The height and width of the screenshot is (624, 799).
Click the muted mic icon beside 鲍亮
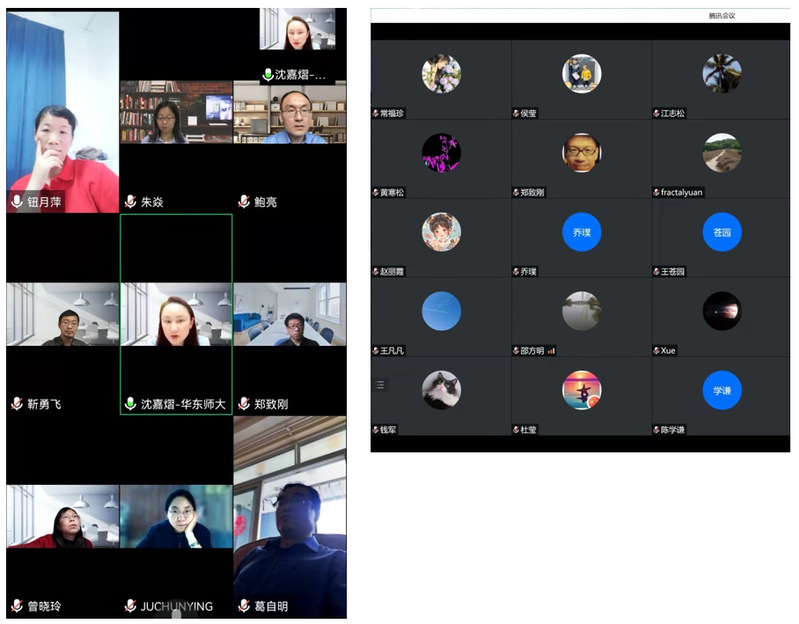pyautogui.click(x=244, y=202)
